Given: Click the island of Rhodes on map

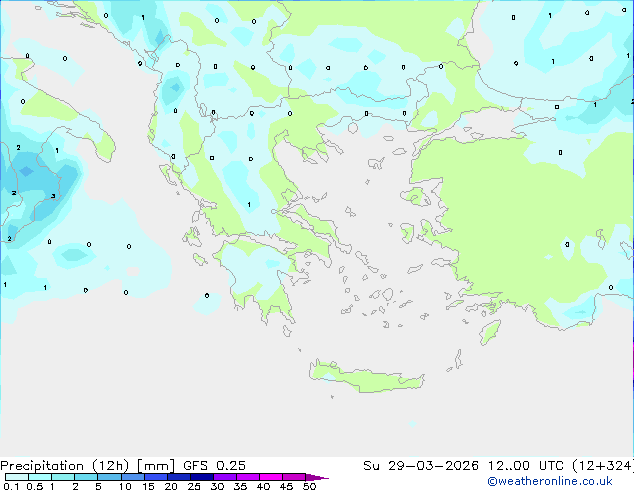Looking at the screenshot, I should pos(490,332).
